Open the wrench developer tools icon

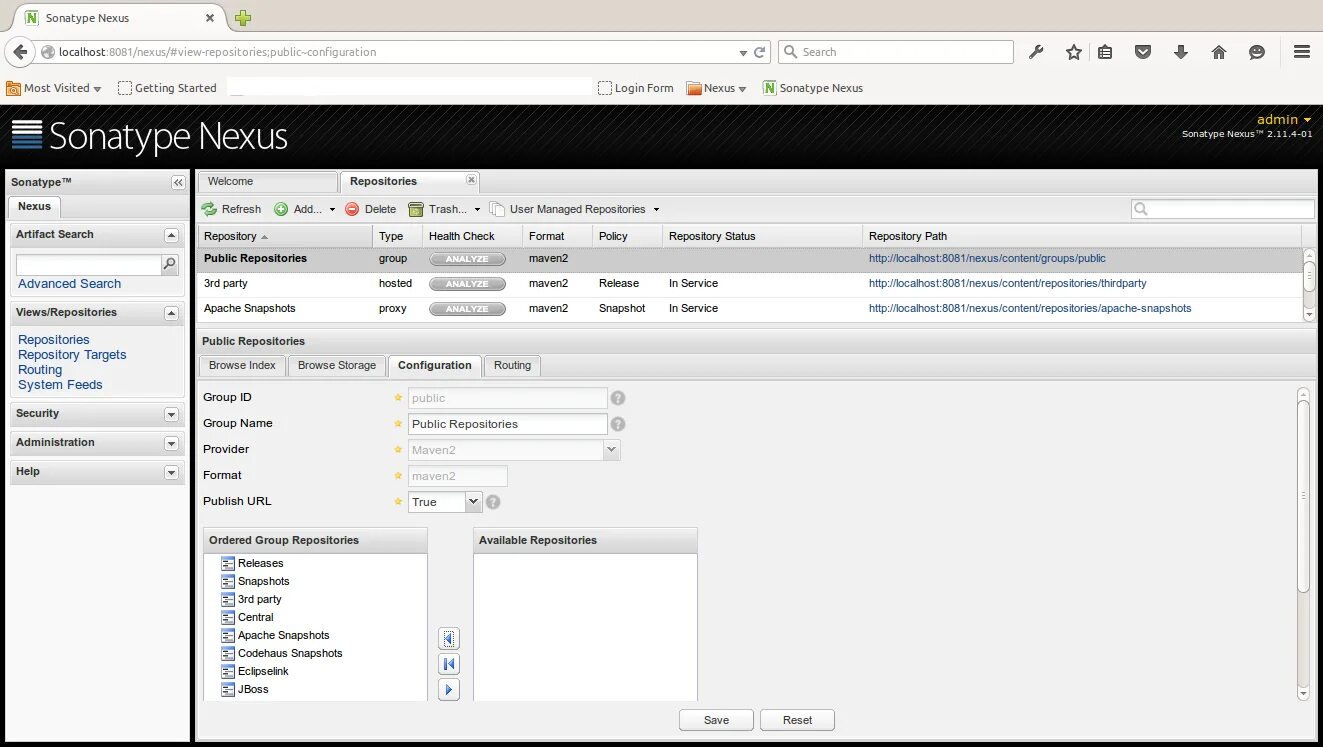(x=1036, y=52)
